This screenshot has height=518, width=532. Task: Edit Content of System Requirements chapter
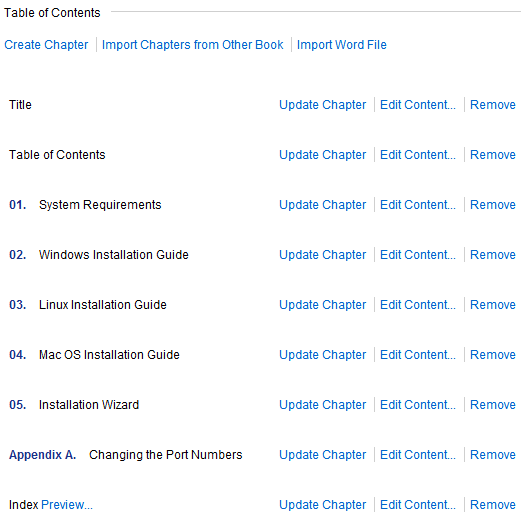point(418,205)
